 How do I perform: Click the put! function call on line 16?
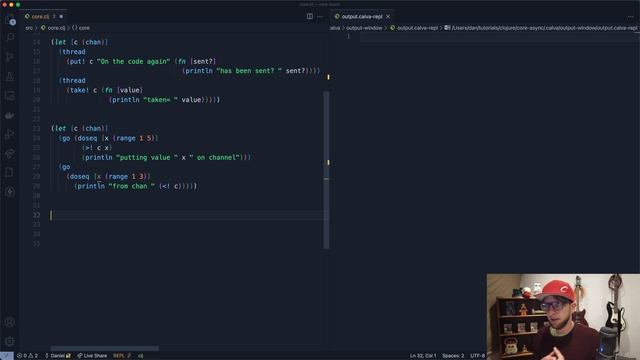point(78,61)
